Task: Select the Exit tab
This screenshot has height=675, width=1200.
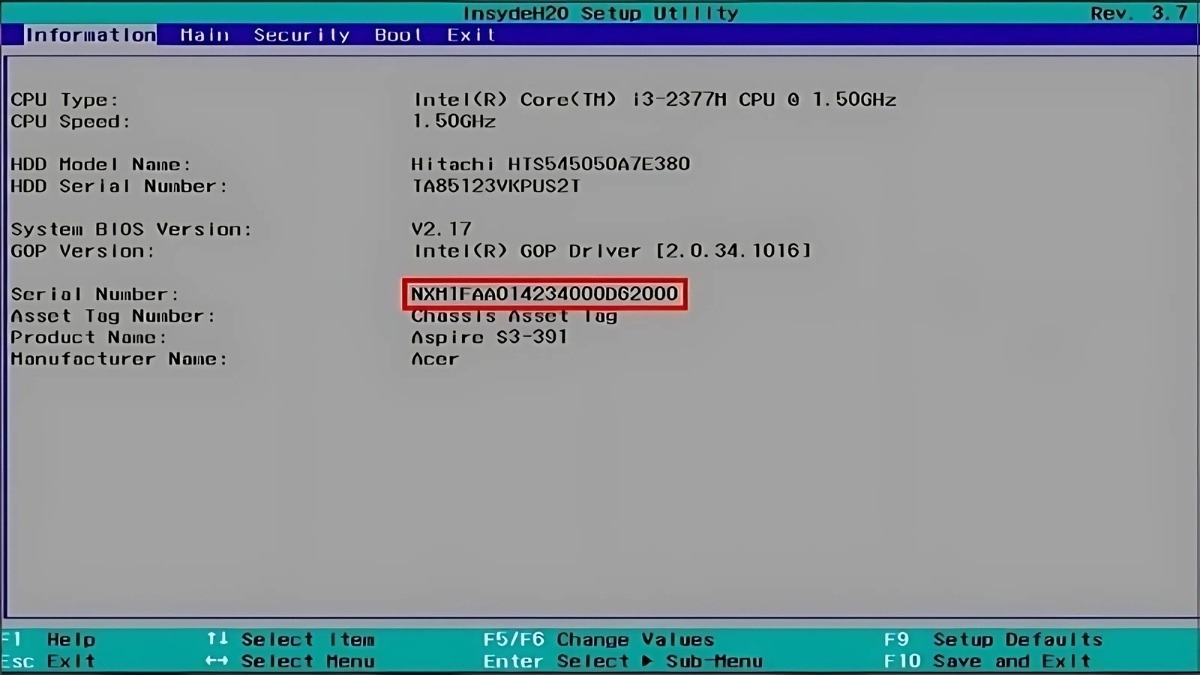Action: point(471,35)
